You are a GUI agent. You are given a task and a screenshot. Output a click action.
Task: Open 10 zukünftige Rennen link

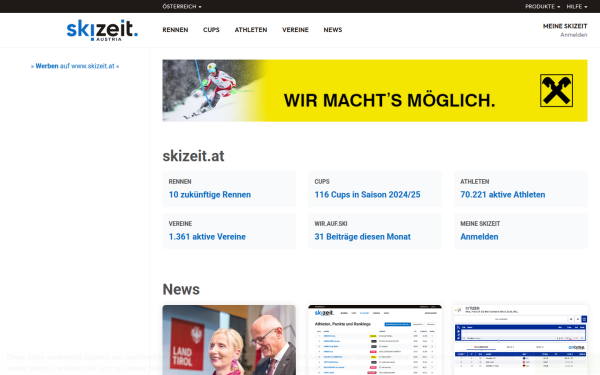(210, 194)
